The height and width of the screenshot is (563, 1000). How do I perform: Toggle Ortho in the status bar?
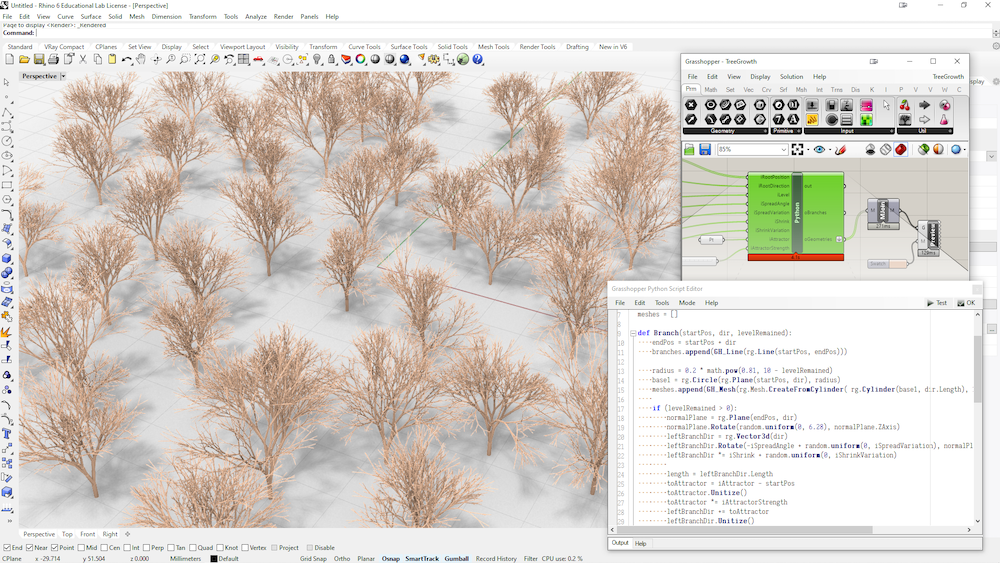coord(342,559)
